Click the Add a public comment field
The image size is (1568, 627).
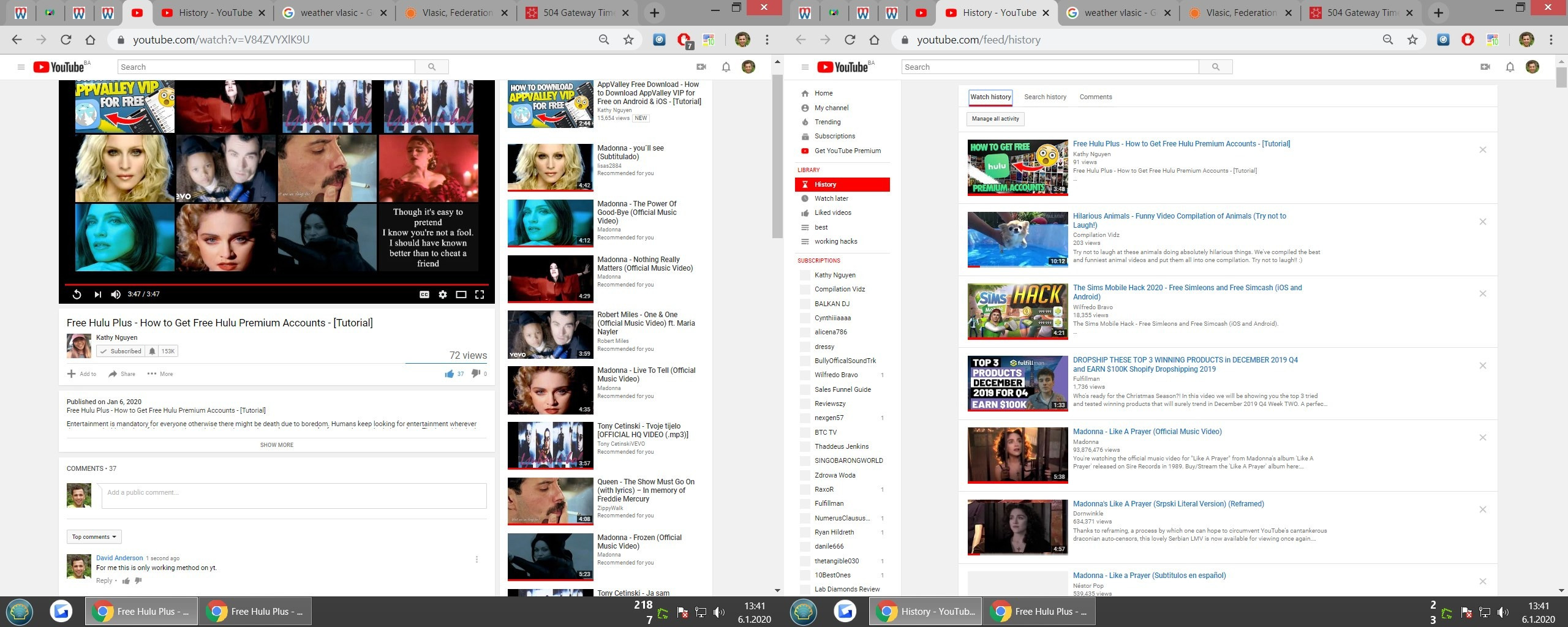pos(294,496)
